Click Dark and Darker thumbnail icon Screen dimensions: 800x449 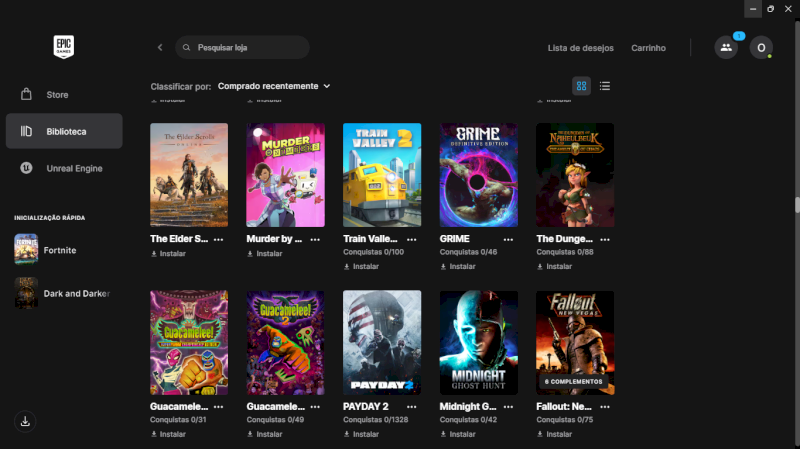[x=26, y=293]
